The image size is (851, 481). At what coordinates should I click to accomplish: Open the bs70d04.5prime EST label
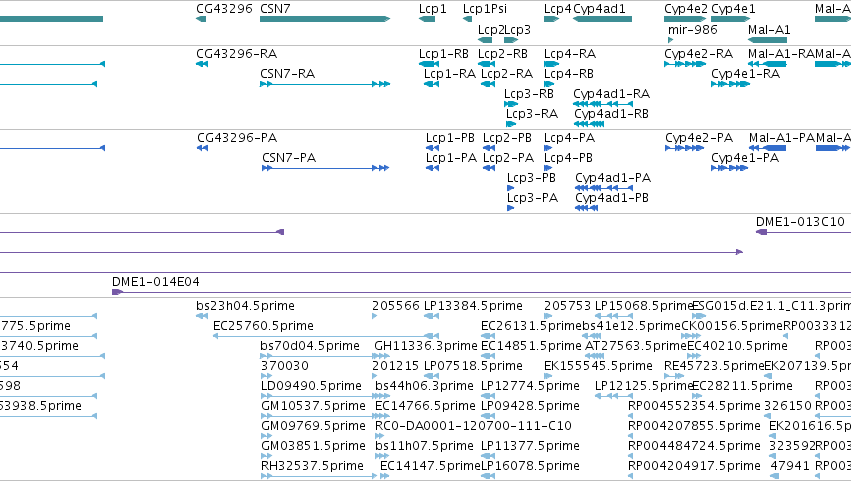click(x=310, y=346)
